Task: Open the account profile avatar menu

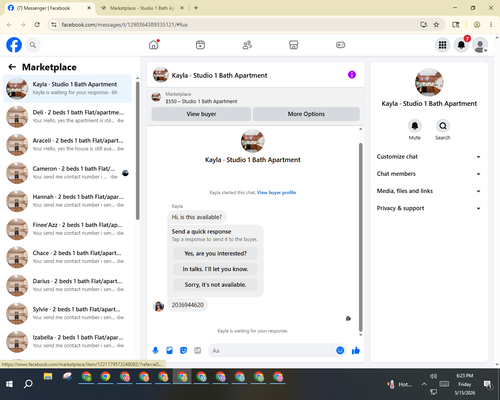Action: click(x=480, y=45)
